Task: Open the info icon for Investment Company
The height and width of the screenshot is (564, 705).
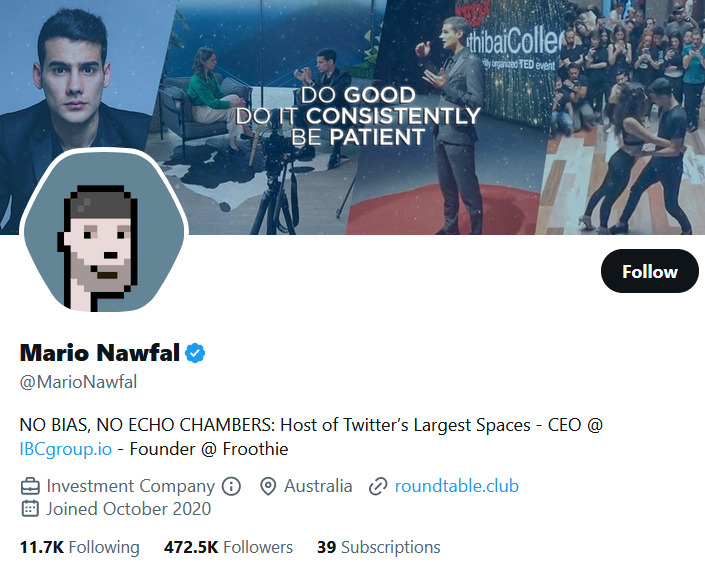Action: [231, 487]
